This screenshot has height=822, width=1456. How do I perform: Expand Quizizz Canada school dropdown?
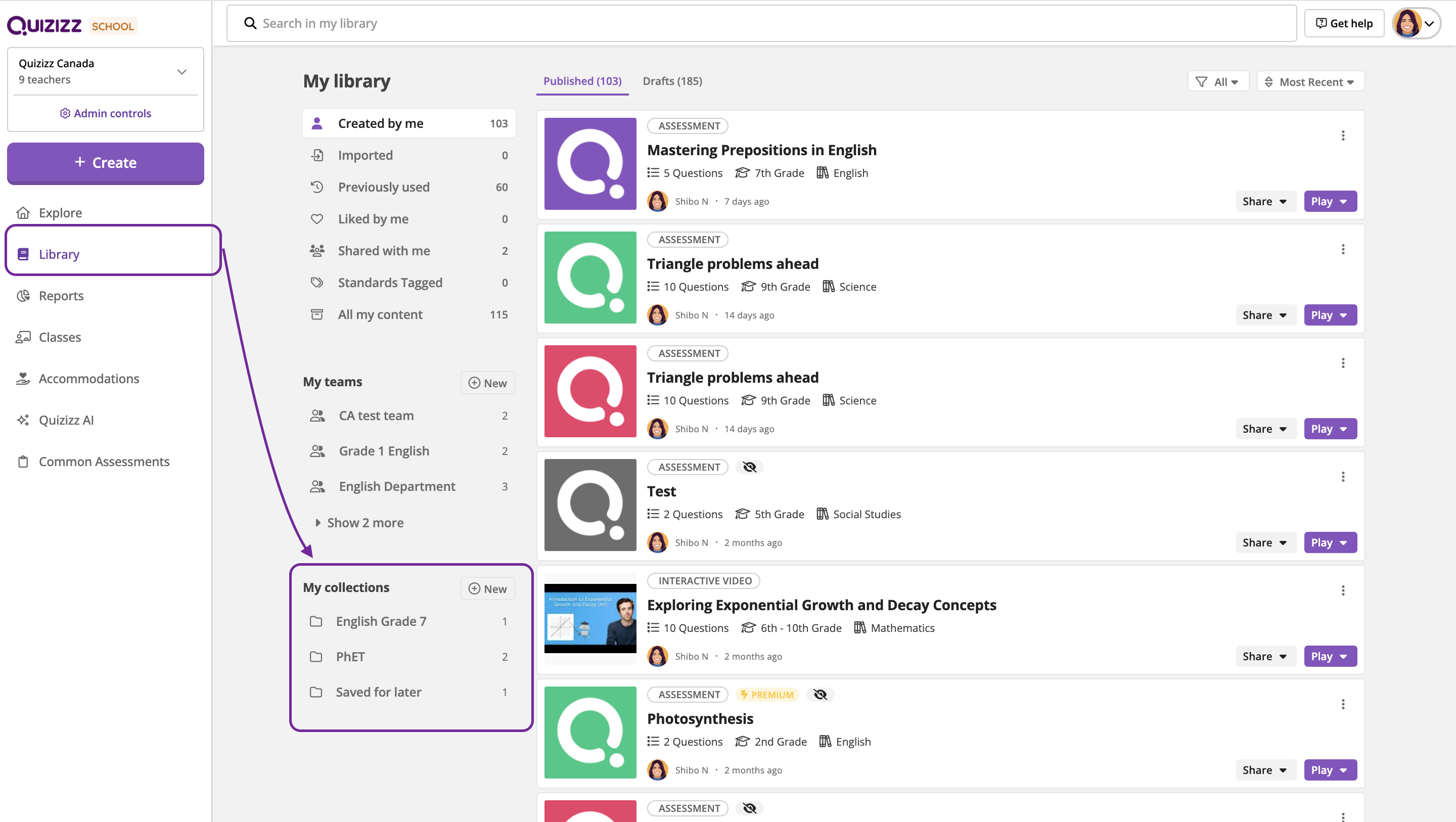(182, 72)
